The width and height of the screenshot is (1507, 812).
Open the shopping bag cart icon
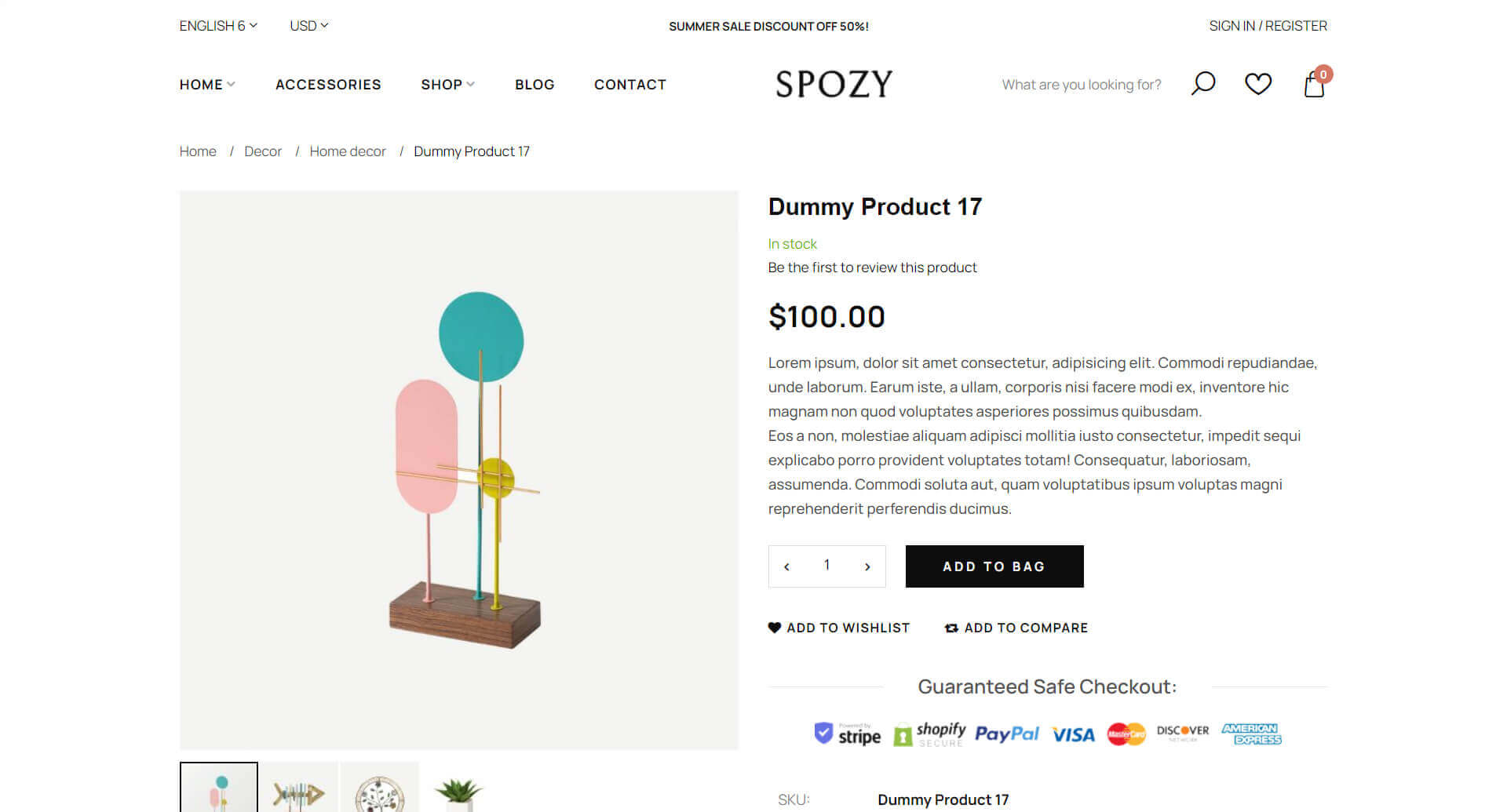point(1315,84)
